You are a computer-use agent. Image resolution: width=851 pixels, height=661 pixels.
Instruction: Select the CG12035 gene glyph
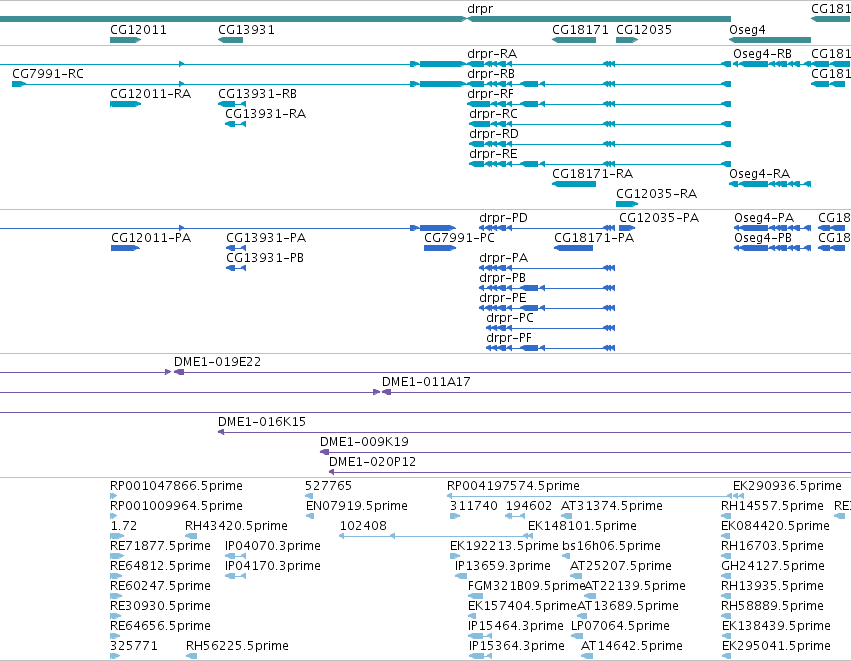coord(627,40)
